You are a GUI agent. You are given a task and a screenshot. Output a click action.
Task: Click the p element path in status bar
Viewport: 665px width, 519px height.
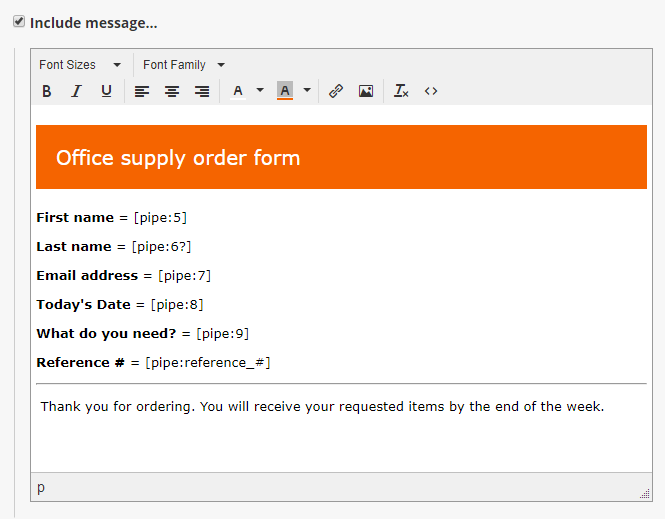pyautogui.click(x=41, y=488)
